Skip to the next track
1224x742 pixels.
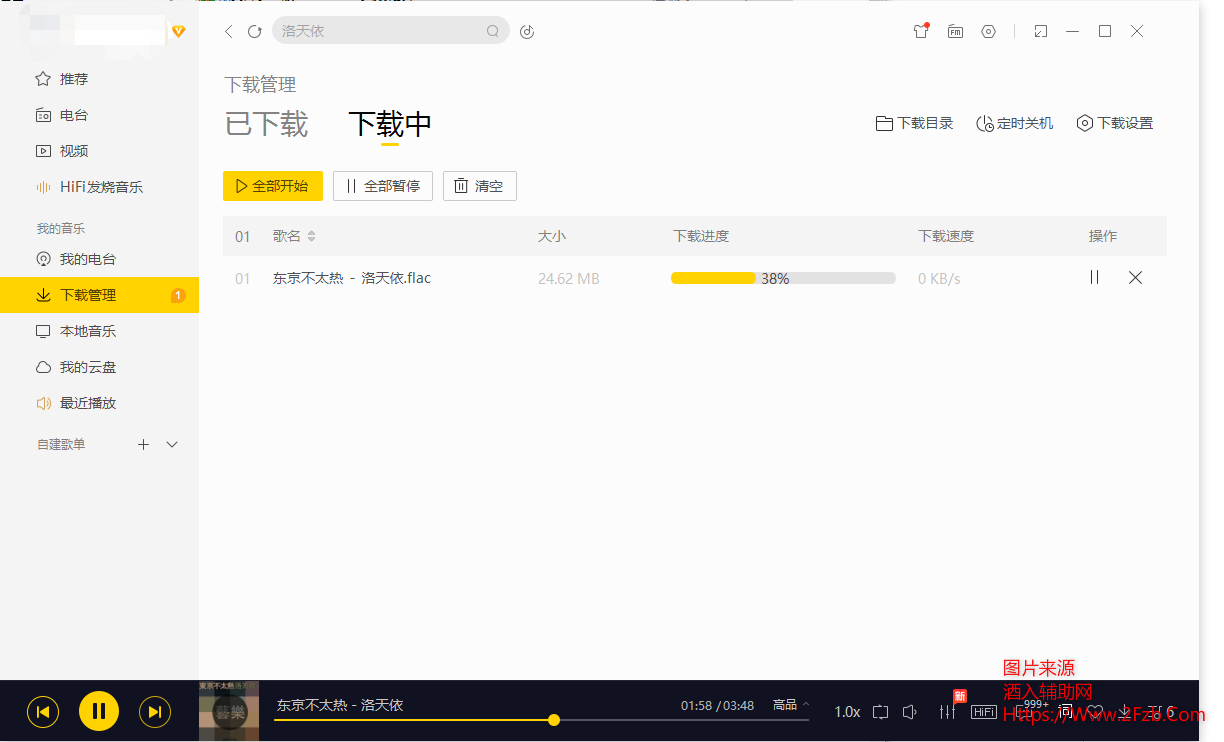(155, 712)
